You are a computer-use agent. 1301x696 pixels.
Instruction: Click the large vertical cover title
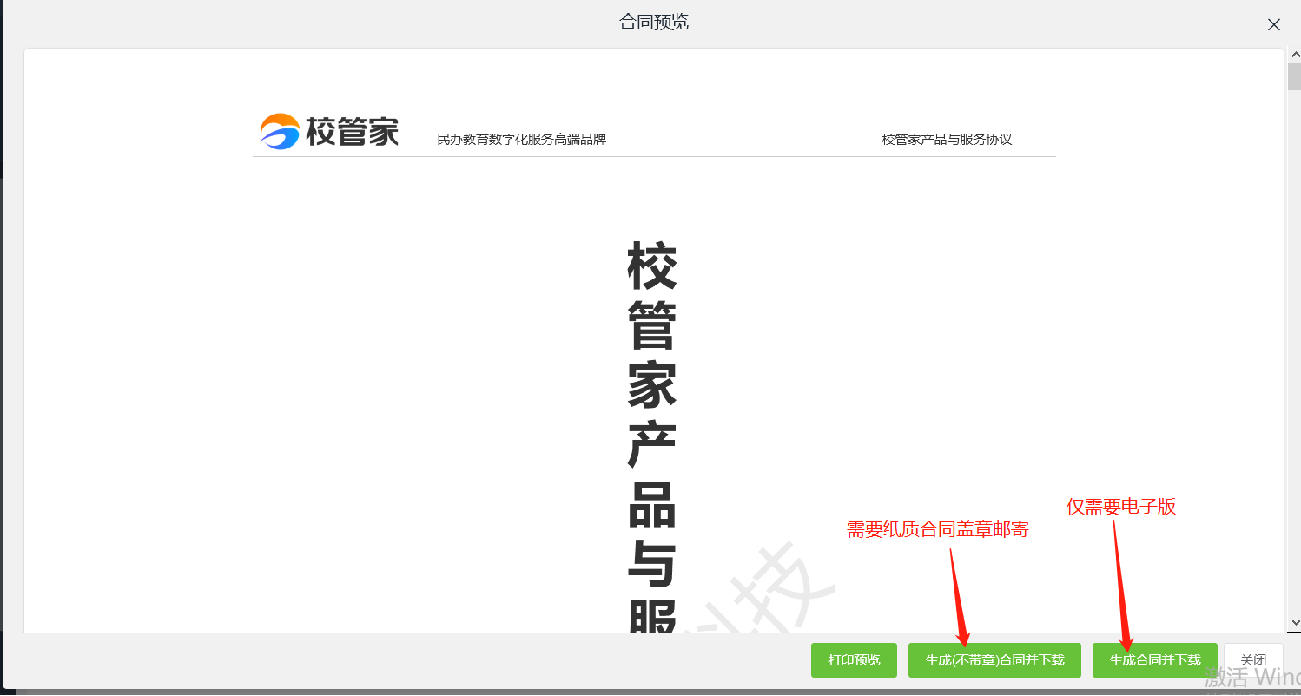pos(652,438)
